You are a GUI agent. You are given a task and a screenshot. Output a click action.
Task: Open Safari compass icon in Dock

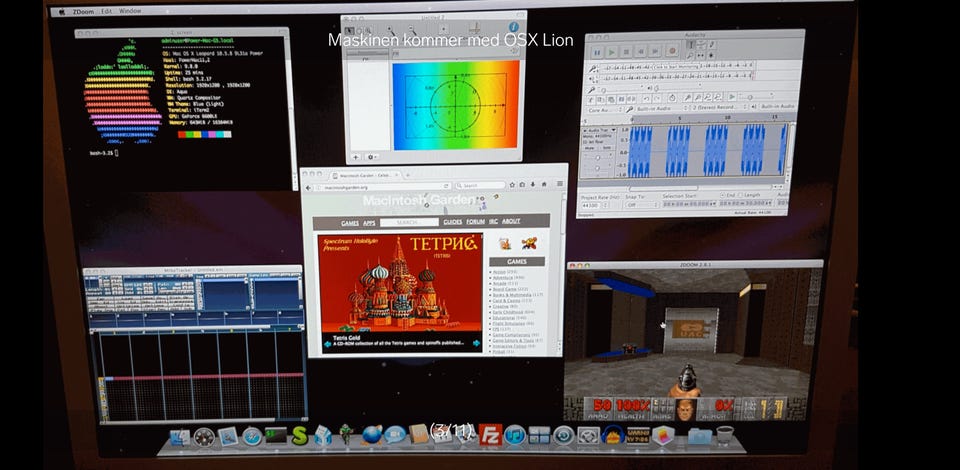click(x=252, y=436)
